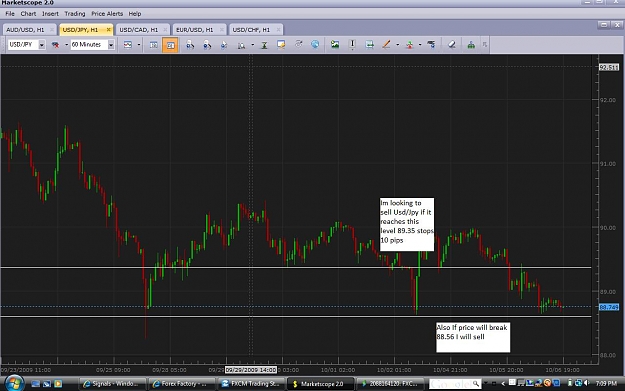Click the 92.51 price label on axis

pos(609,67)
